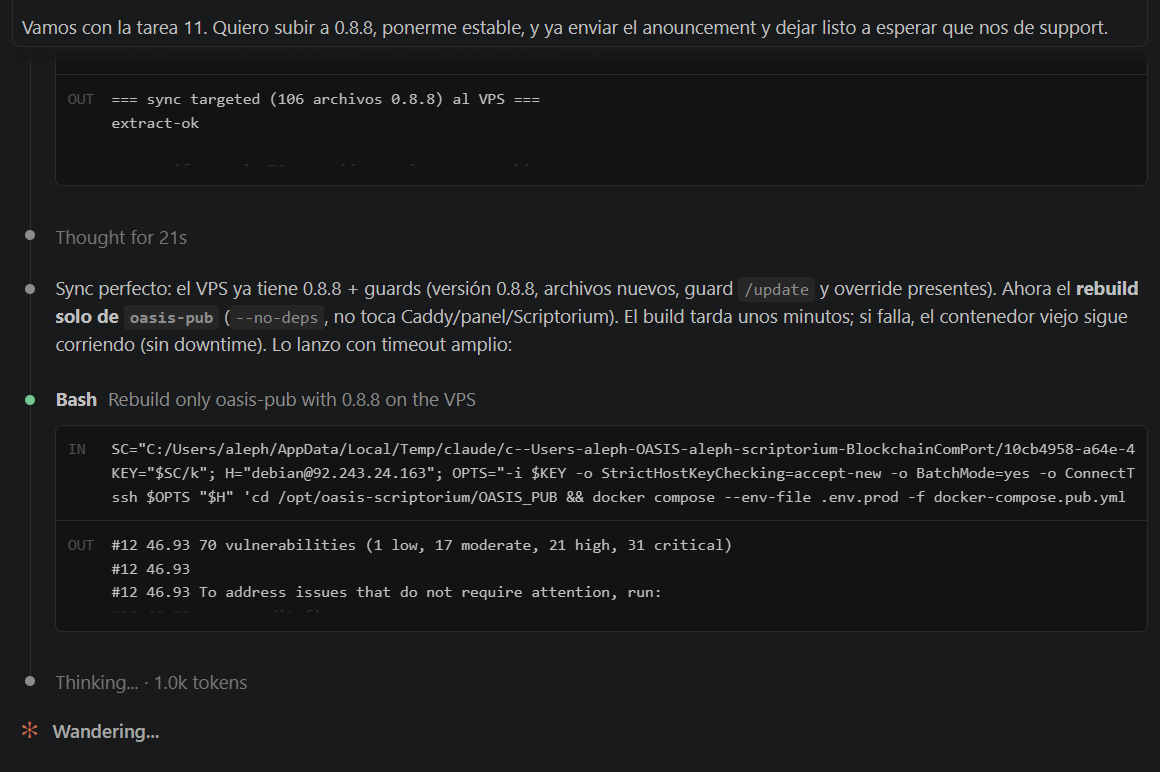This screenshot has height=772, width=1160.
Task: Click the bullet next to the Sync perfecto paragraph
Action: tap(30, 288)
